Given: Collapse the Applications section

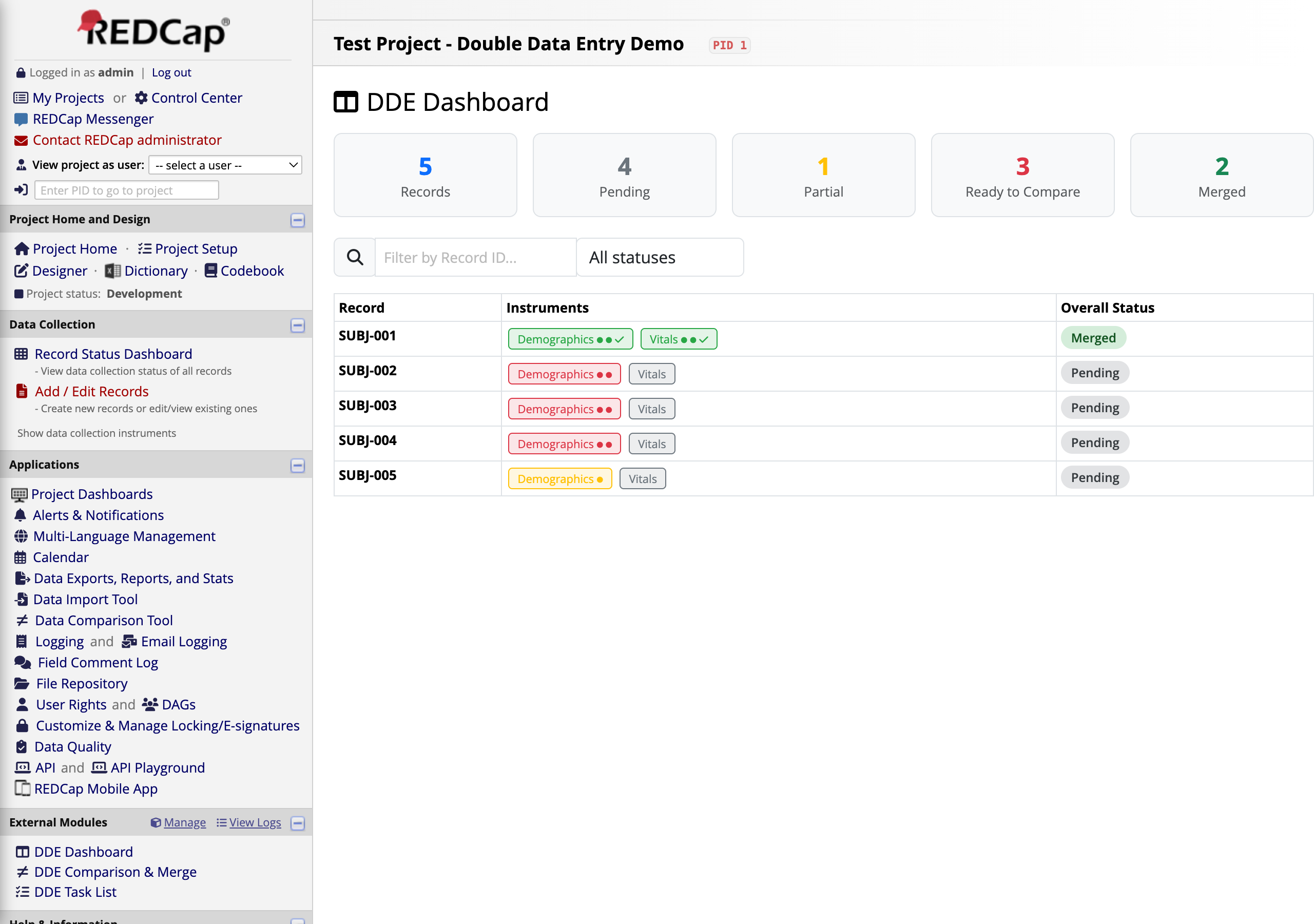Looking at the screenshot, I should [x=298, y=465].
